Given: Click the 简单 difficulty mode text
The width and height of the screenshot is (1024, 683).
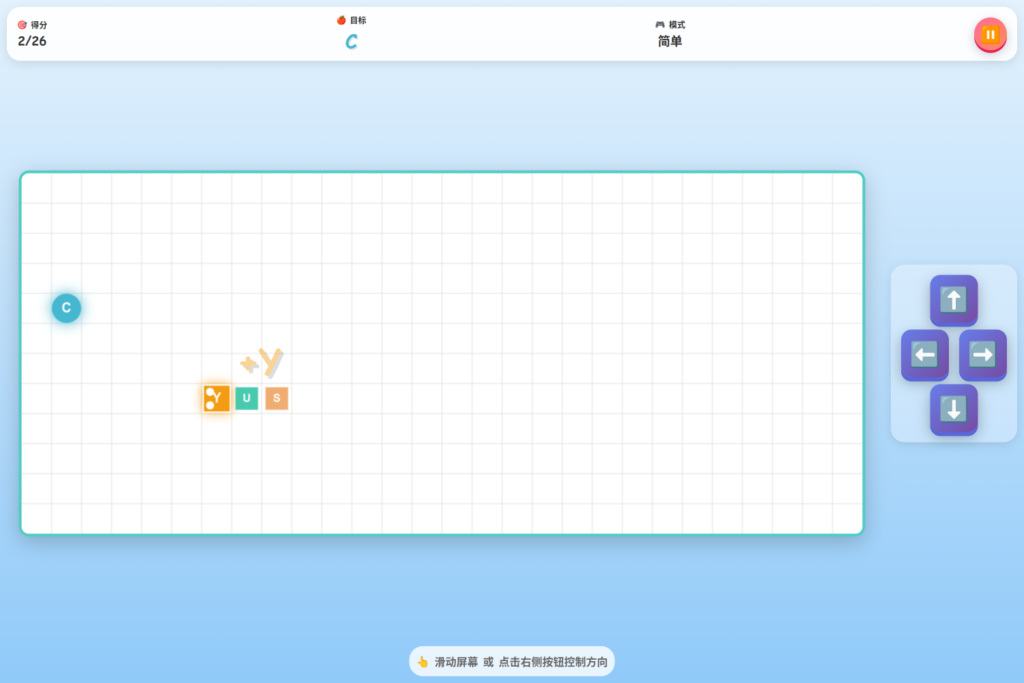Looking at the screenshot, I should 670,42.
